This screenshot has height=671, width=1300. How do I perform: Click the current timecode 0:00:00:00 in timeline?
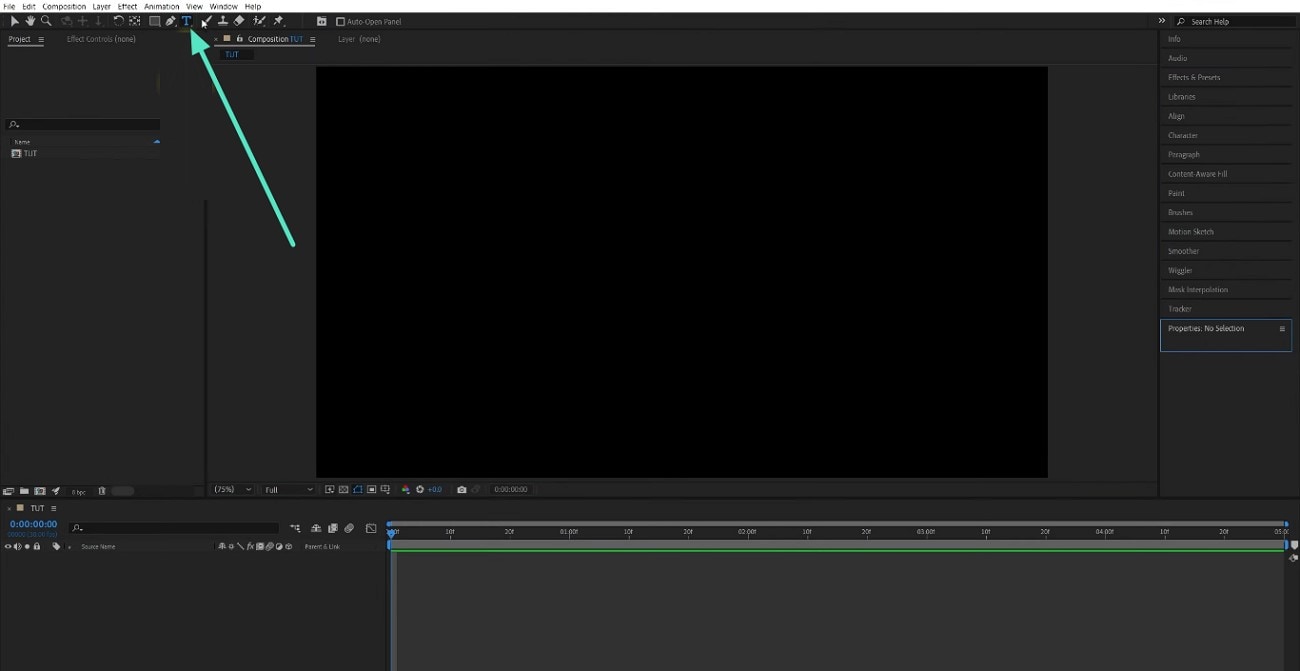point(33,524)
